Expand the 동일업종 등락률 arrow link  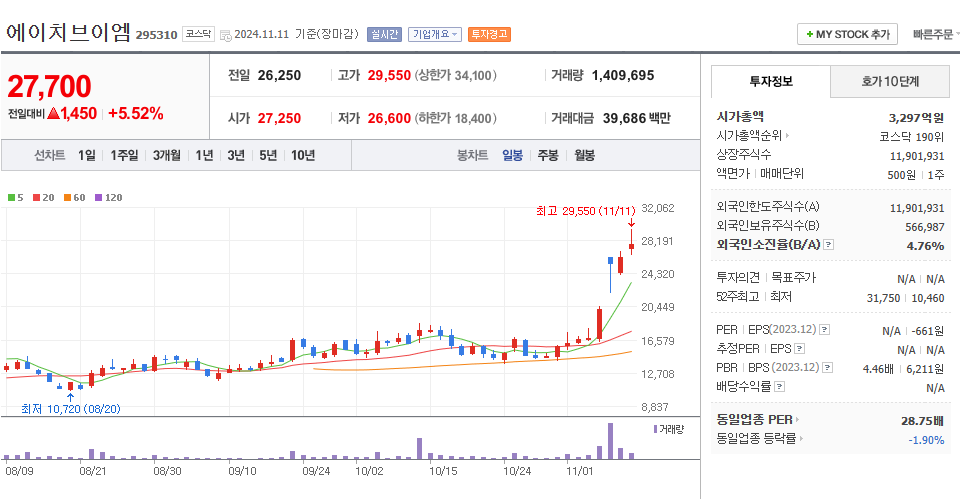(x=801, y=439)
